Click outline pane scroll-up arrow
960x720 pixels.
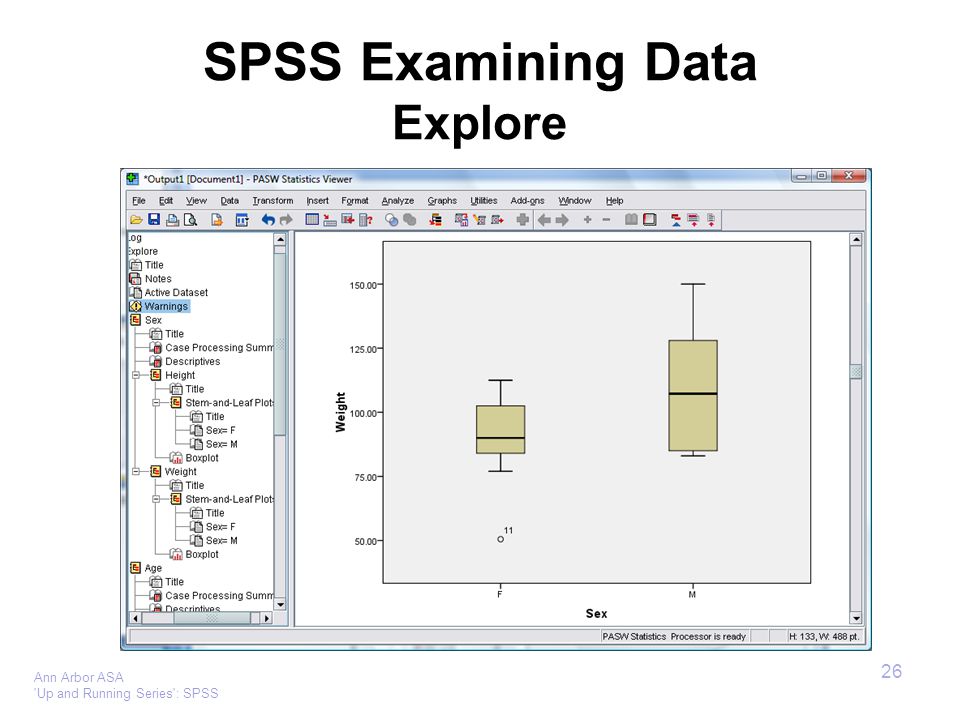tap(280, 240)
